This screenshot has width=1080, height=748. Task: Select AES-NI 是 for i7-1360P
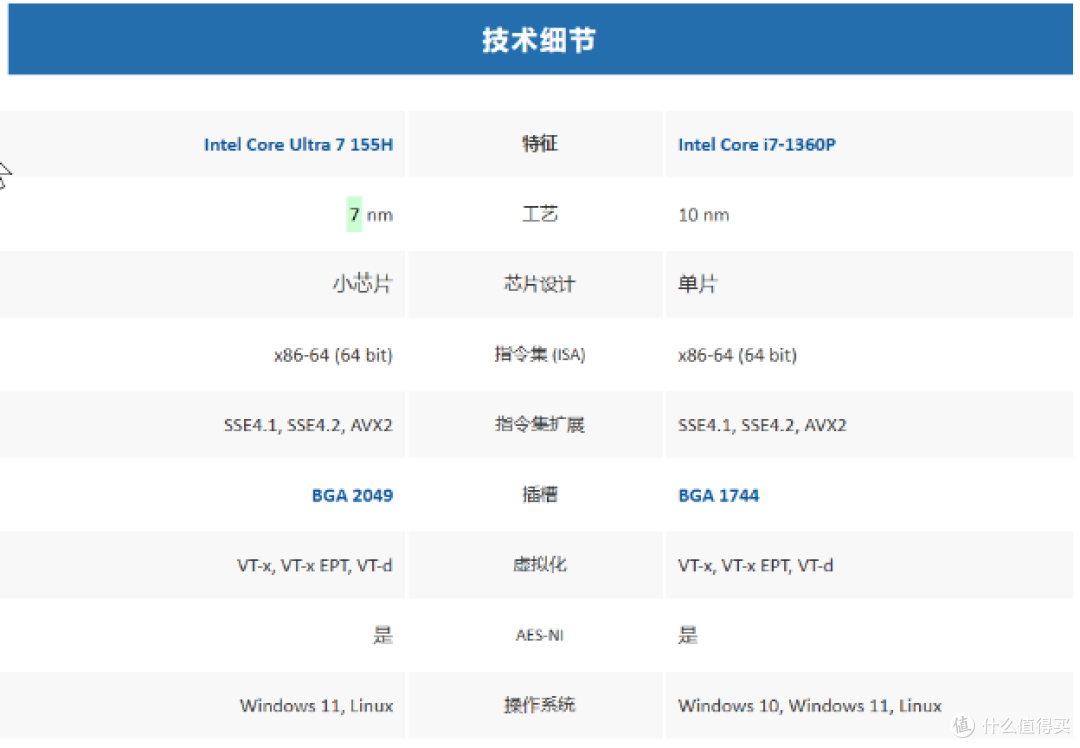(x=688, y=635)
